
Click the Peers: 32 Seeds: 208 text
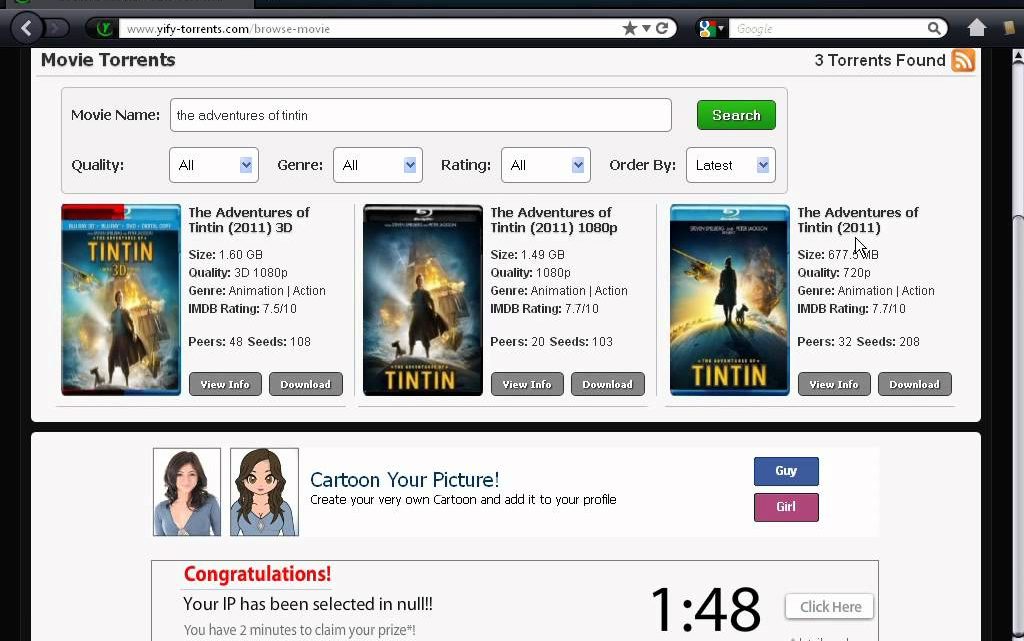(858, 341)
